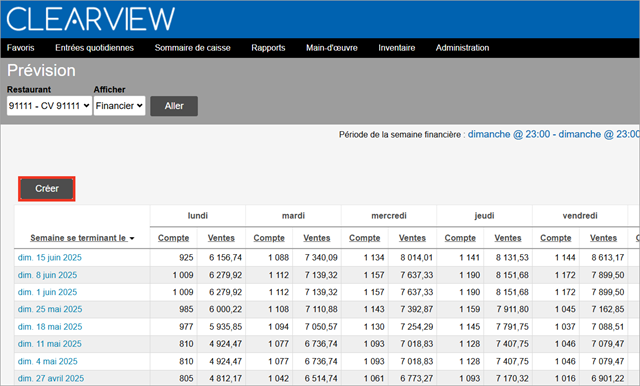This screenshot has width=640, height=386.
Task: Sort by Compte column under mardi
Action: click(269, 238)
